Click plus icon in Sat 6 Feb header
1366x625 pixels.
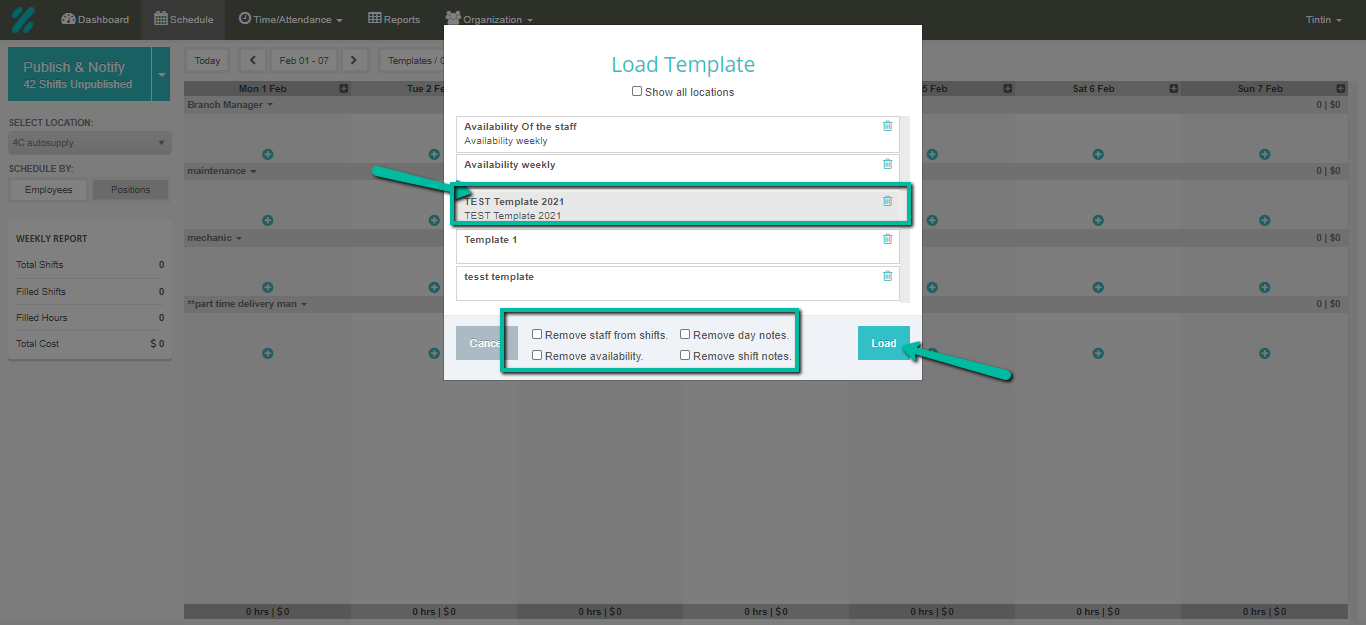pyautogui.click(x=1174, y=89)
